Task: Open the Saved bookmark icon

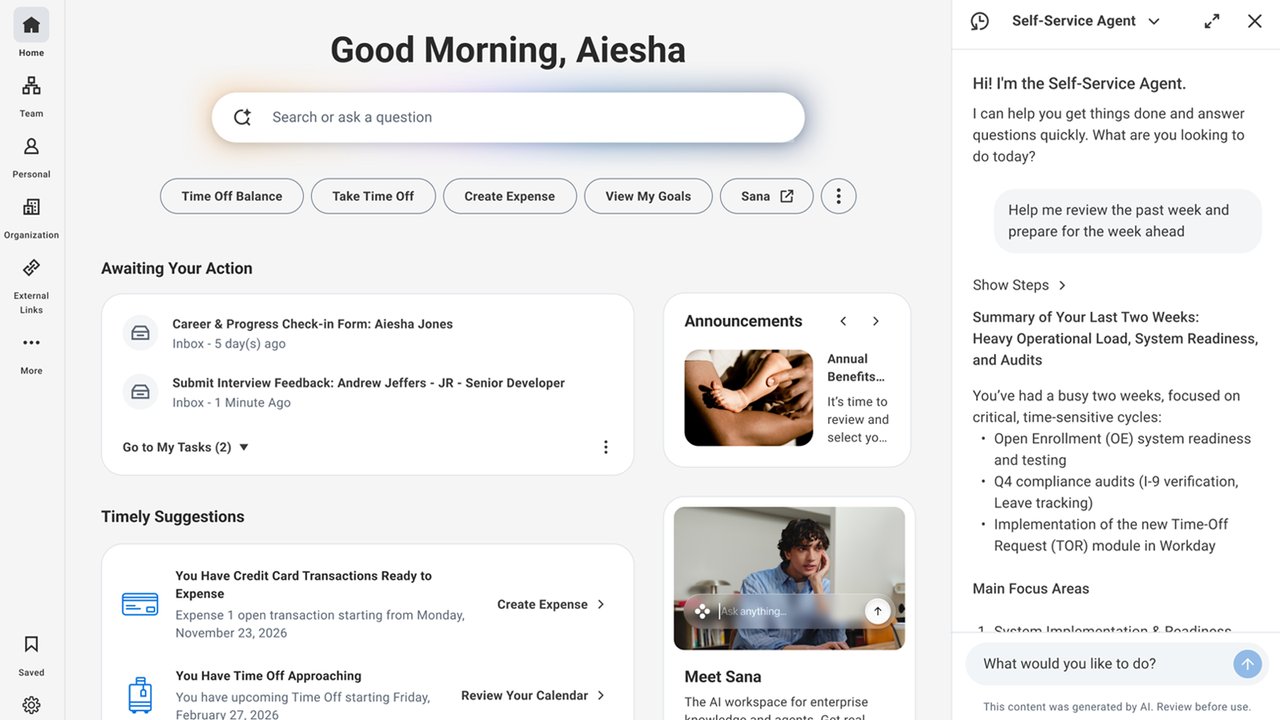Action: pyautogui.click(x=31, y=644)
